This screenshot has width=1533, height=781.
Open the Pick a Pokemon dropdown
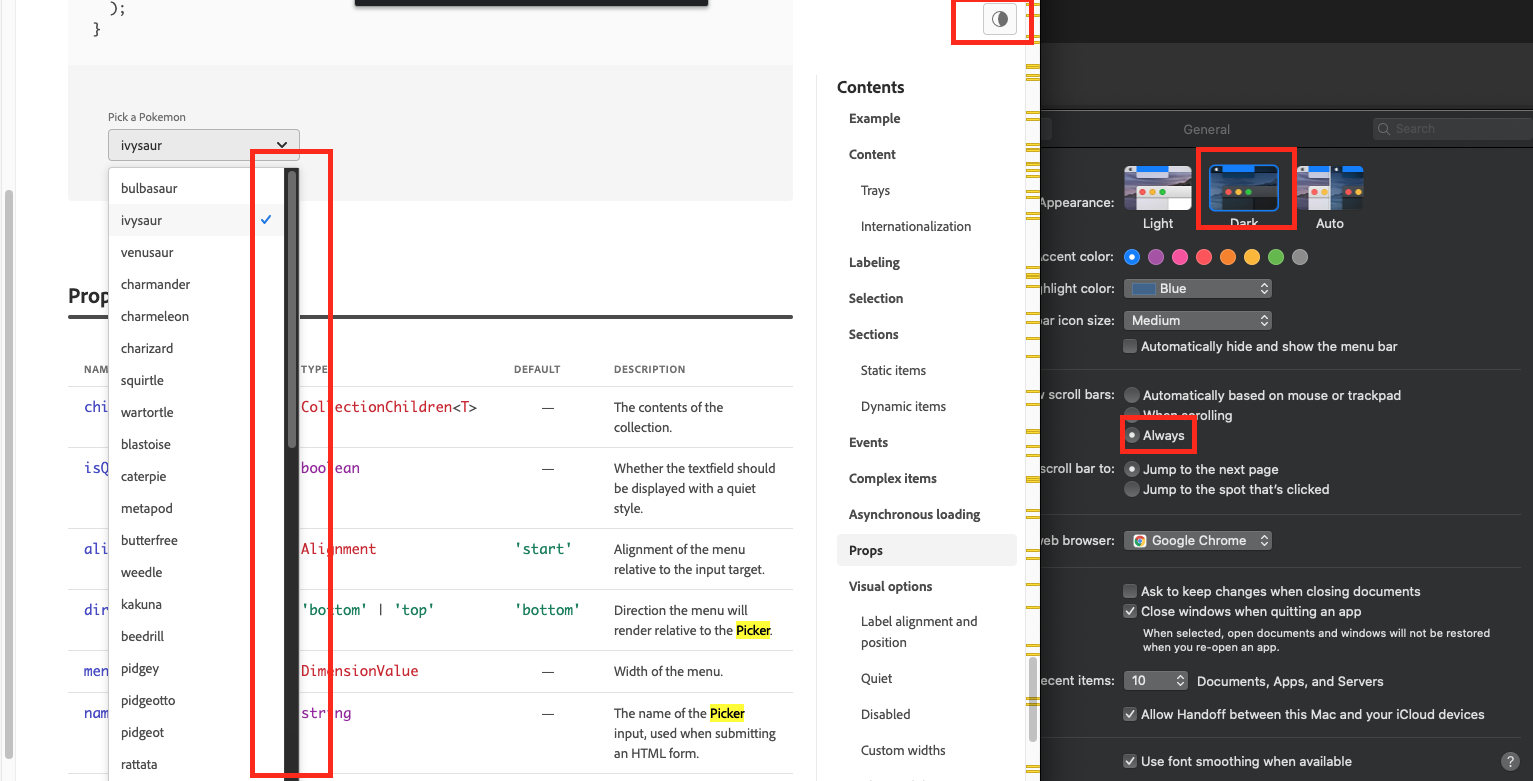204,144
